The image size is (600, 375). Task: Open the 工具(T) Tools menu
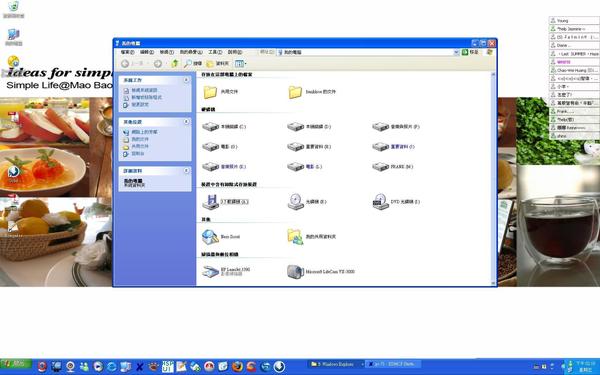215,52
